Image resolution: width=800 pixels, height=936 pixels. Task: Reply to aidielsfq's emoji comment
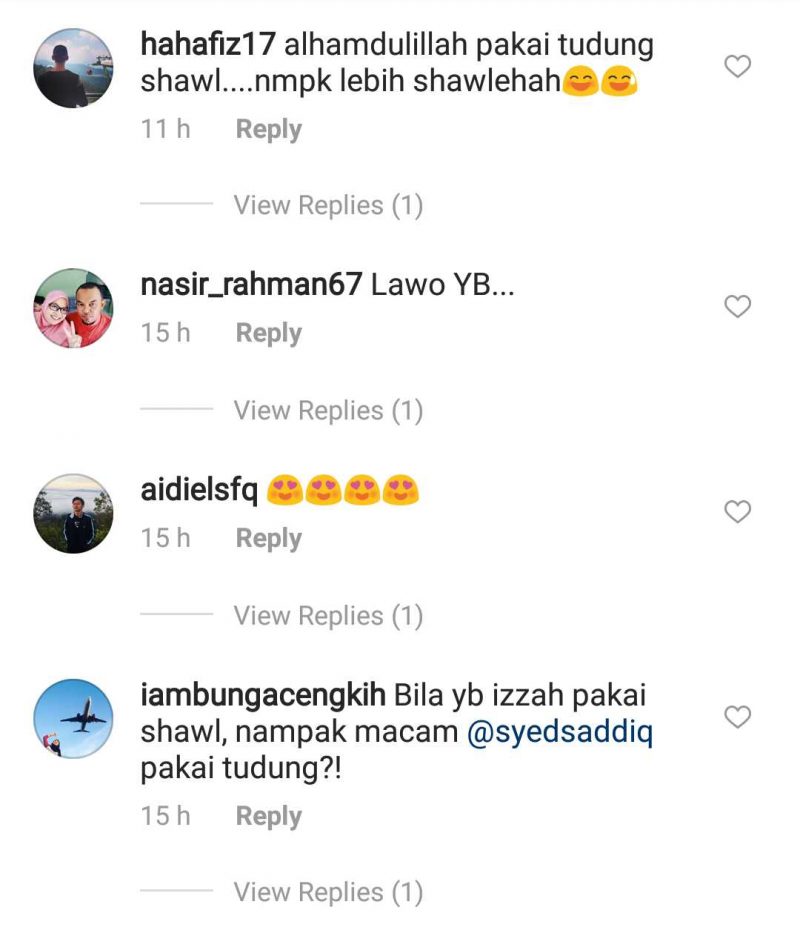tap(269, 538)
